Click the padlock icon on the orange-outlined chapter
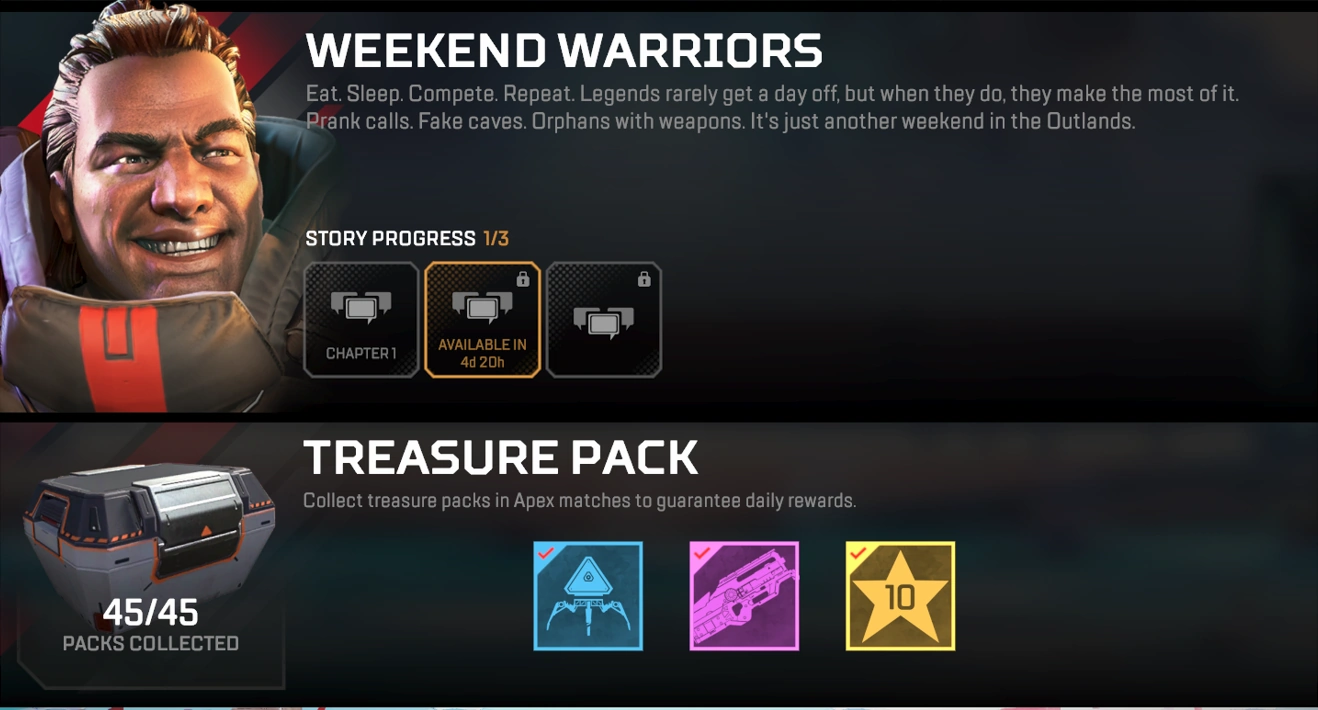The image size is (1318, 710). 522,279
